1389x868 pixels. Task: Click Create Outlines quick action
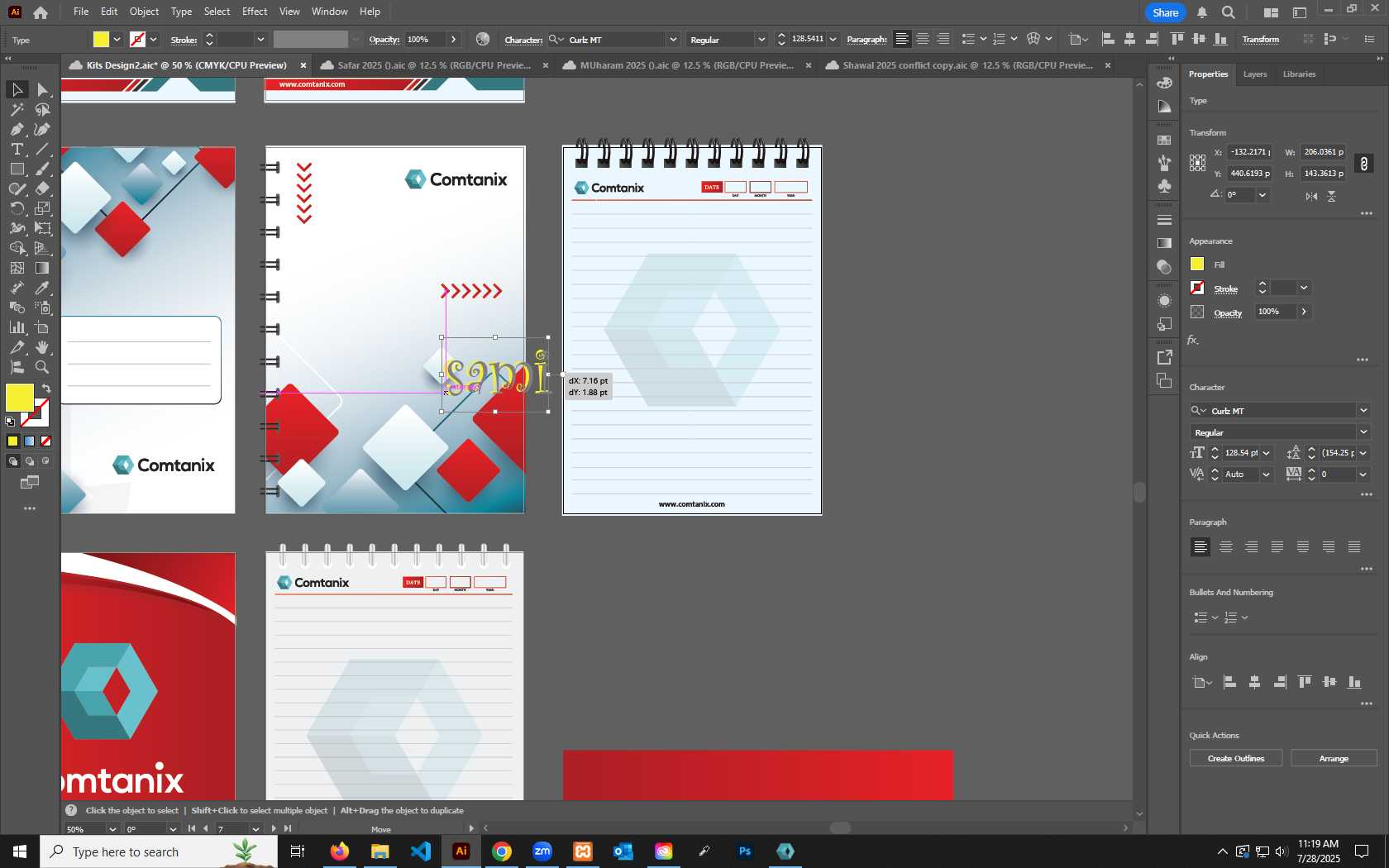(1235, 759)
